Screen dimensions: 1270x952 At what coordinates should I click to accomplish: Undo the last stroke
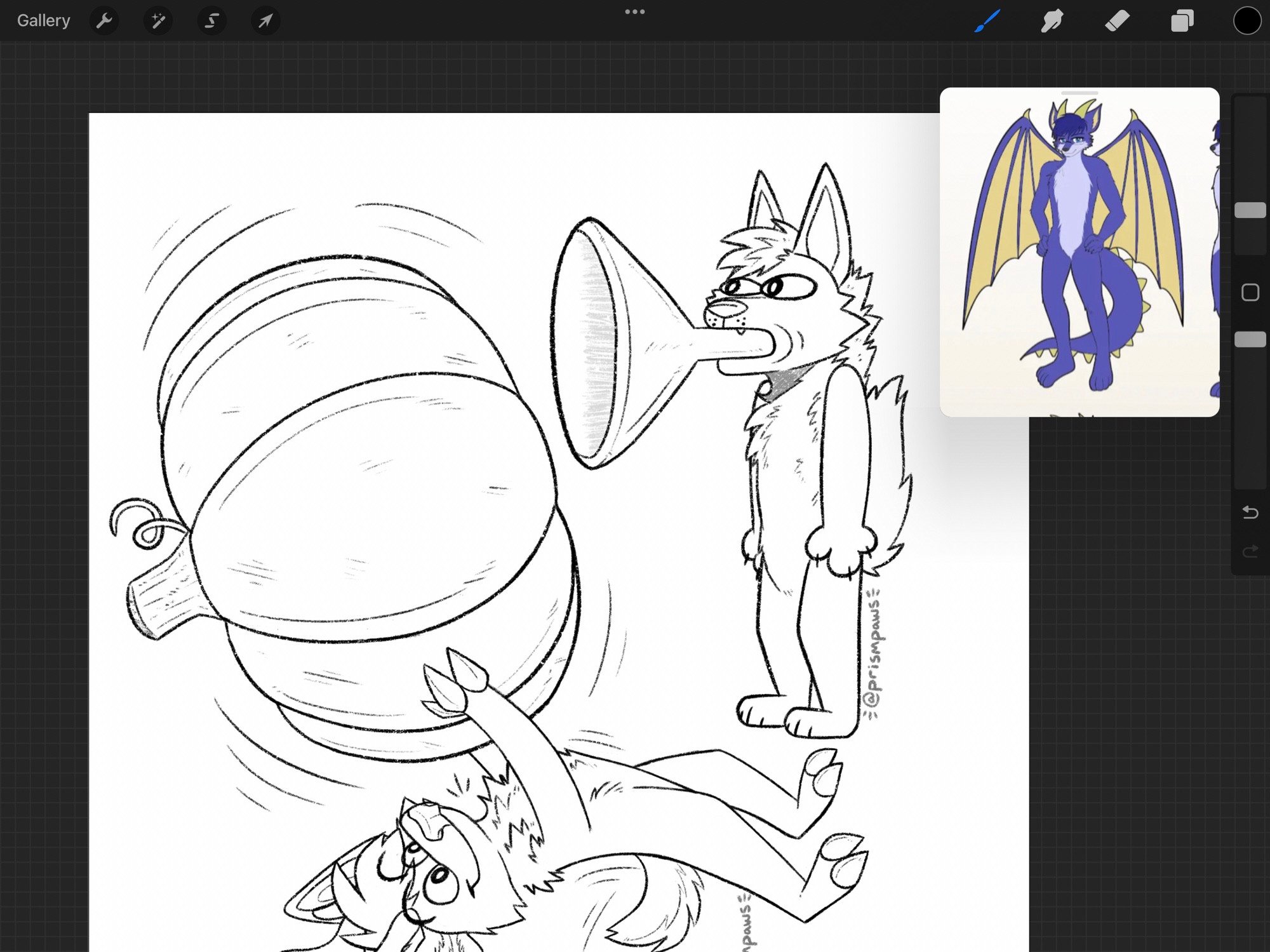pyautogui.click(x=1250, y=512)
